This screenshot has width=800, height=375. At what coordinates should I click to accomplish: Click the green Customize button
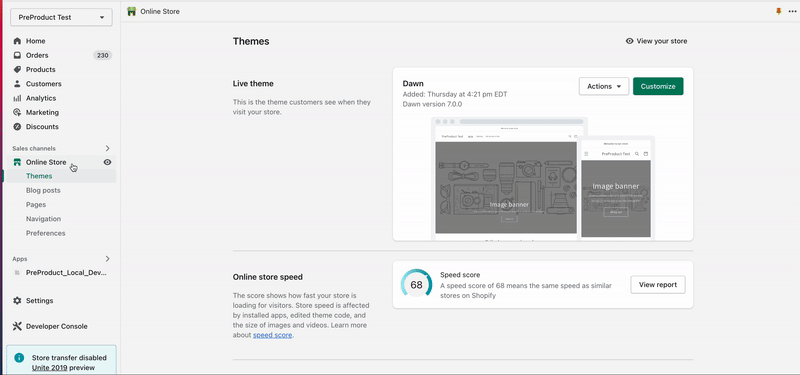[x=658, y=86]
